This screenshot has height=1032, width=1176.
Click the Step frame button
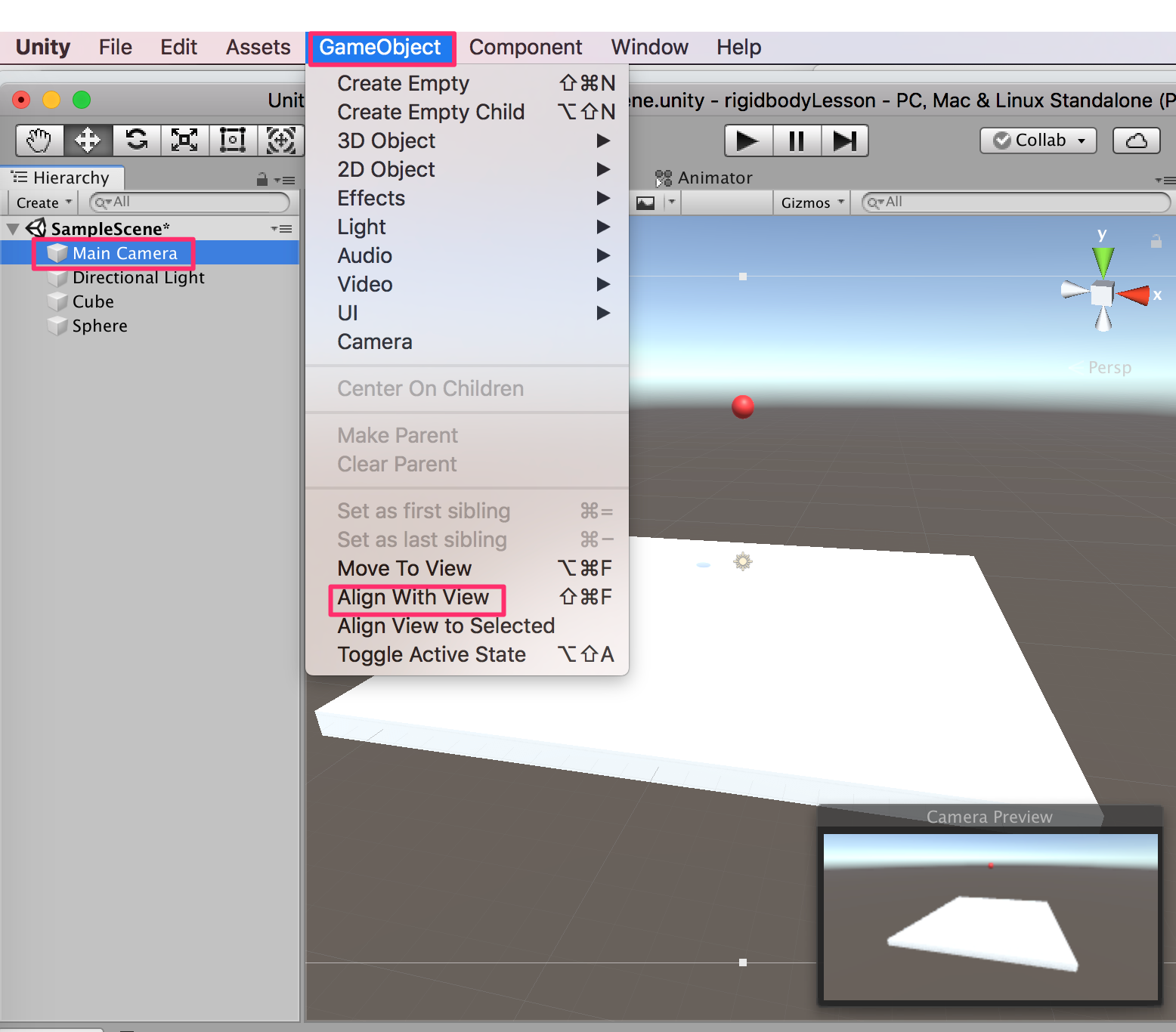844,141
